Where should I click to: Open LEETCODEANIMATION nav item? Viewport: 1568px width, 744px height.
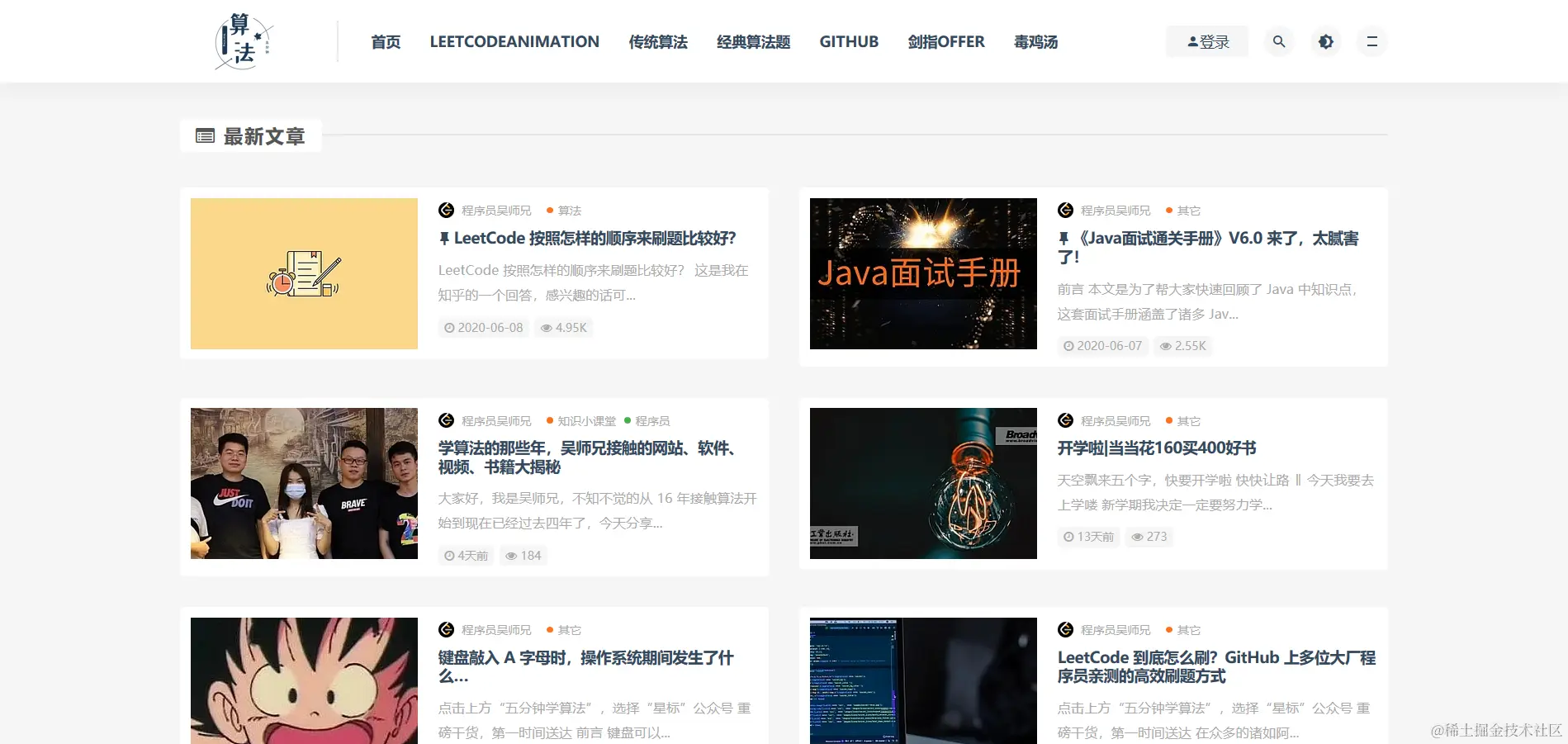point(514,41)
